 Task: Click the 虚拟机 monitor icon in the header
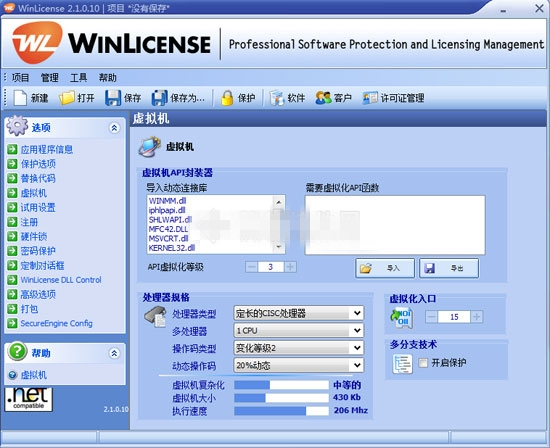point(149,146)
